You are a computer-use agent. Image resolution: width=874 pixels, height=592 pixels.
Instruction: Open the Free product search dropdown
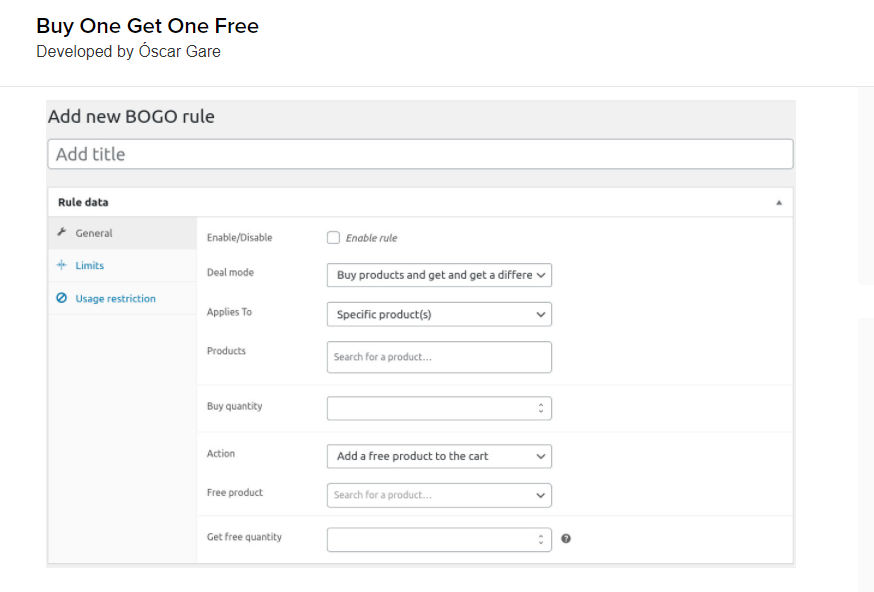[x=439, y=495]
